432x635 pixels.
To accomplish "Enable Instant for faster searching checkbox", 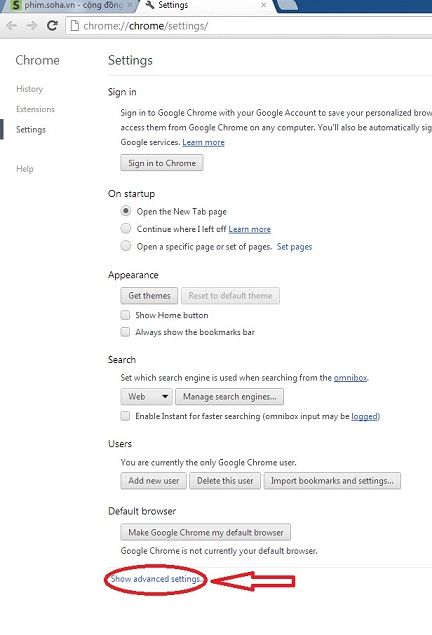I will click(126, 416).
